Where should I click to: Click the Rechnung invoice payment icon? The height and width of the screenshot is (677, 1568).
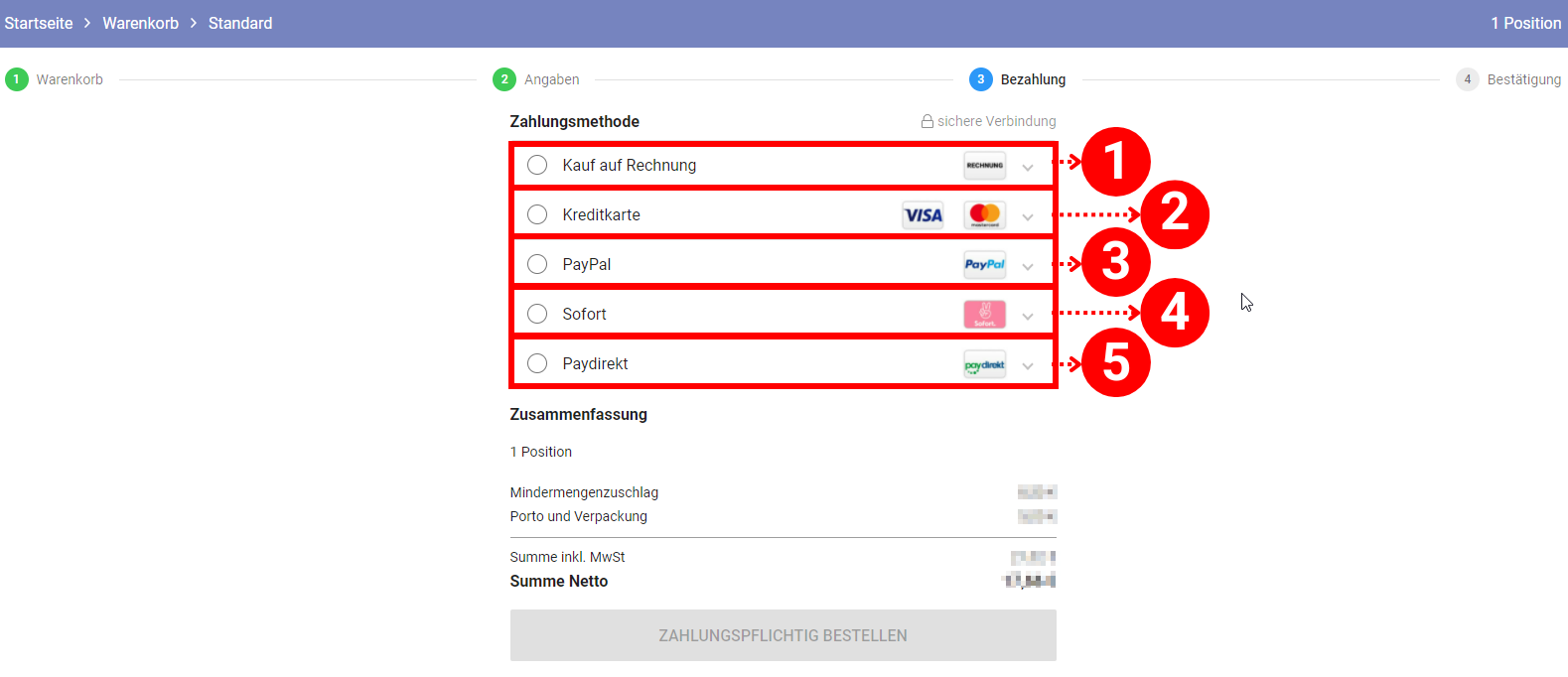984,166
